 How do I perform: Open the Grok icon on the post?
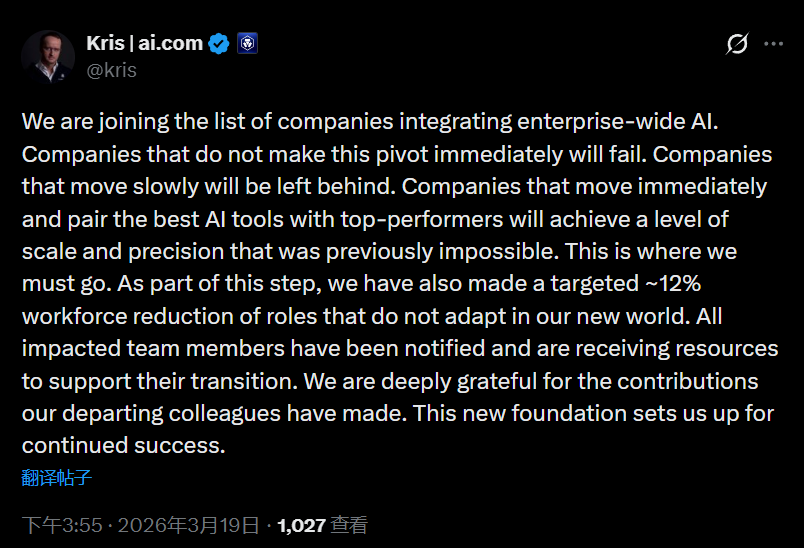(737, 44)
